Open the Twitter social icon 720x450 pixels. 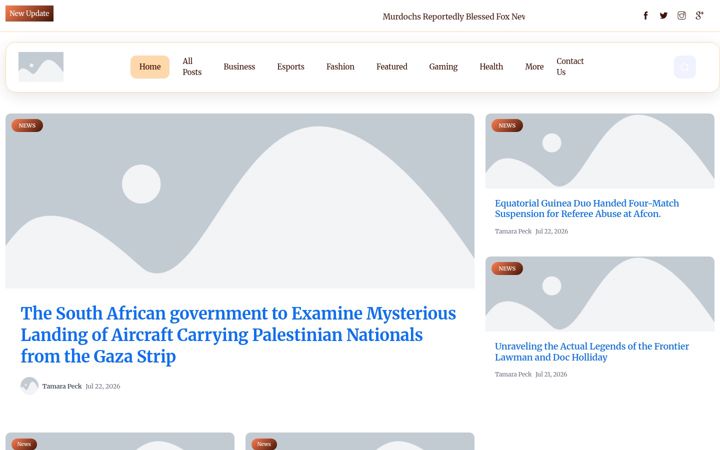coord(664,16)
